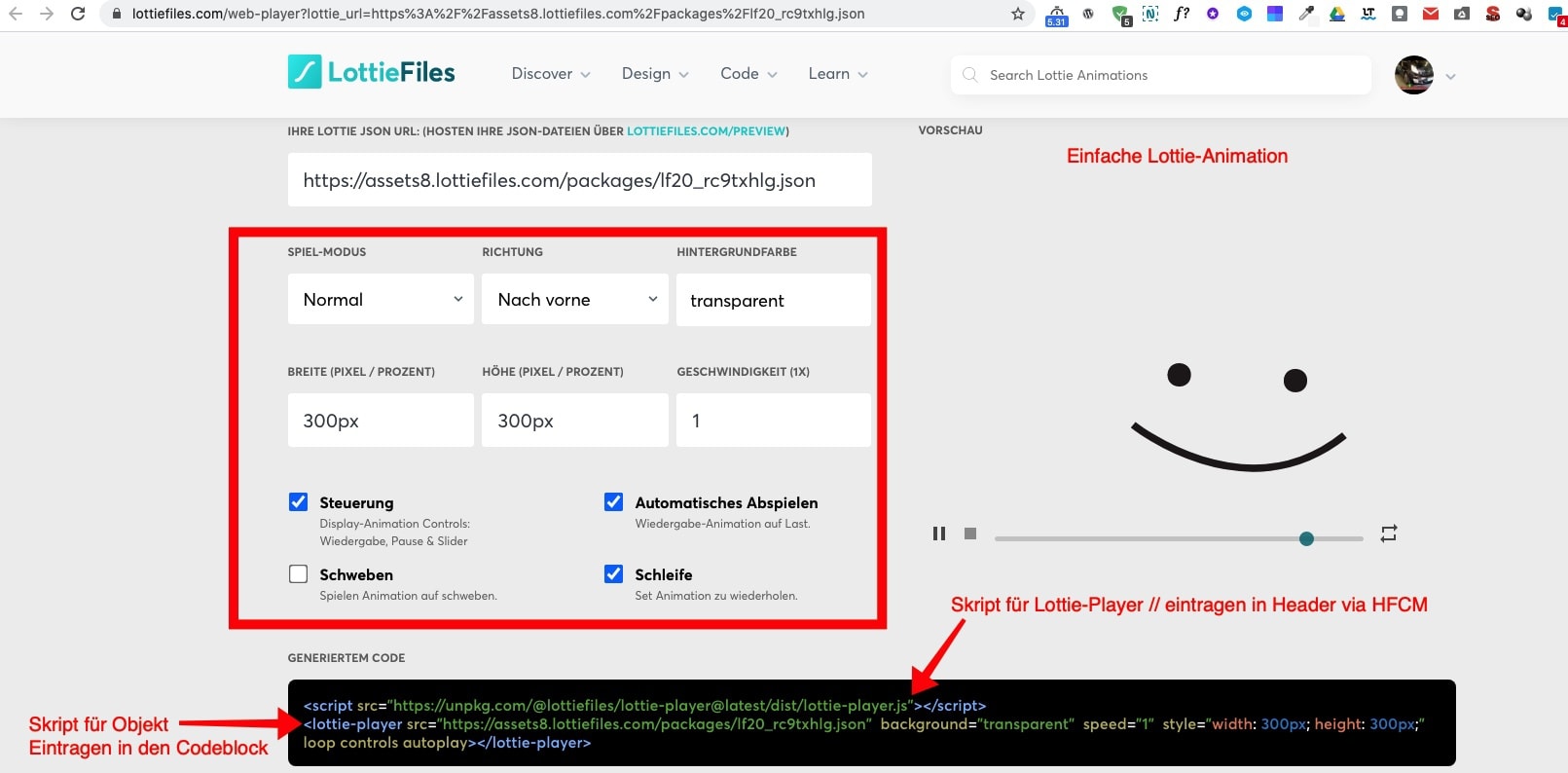Uncheck the Steuerung checkbox
Screen dimensions: 1568x773
coord(299,502)
